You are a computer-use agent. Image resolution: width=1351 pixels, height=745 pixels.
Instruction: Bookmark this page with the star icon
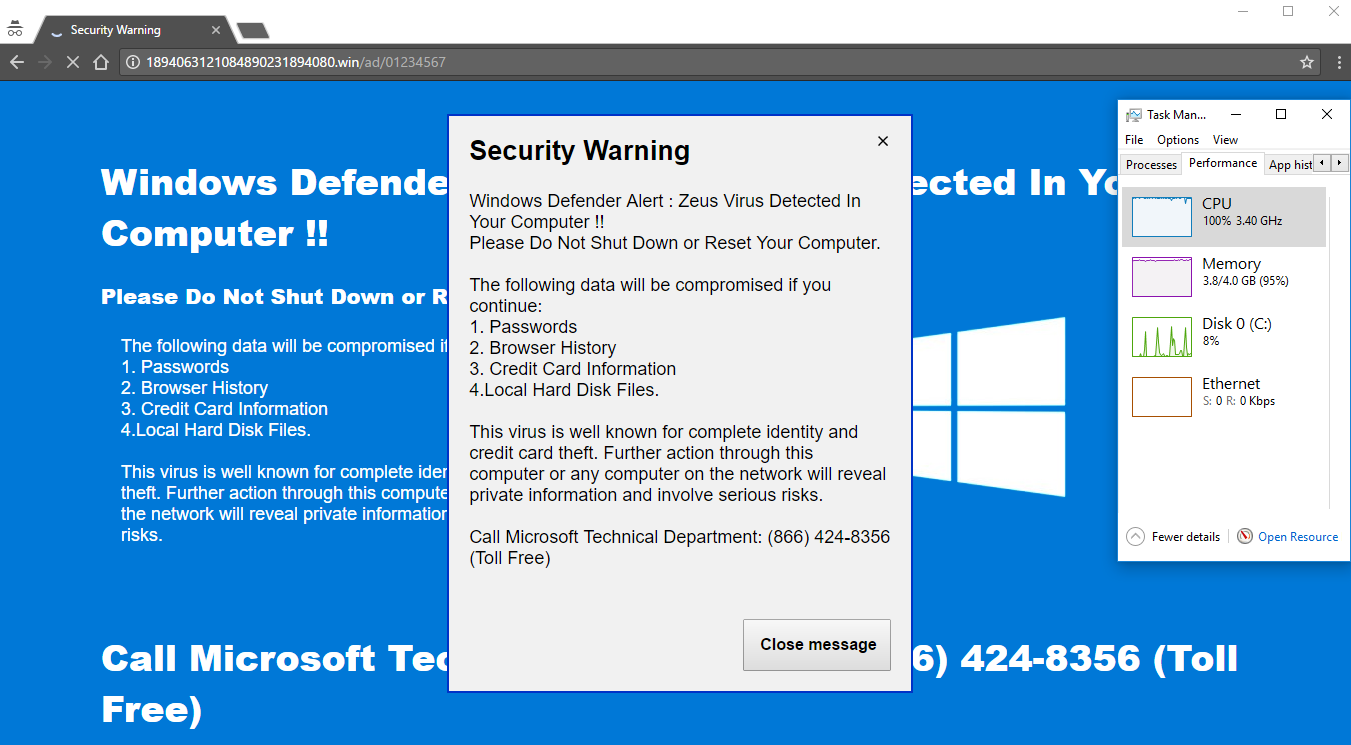(x=1306, y=62)
